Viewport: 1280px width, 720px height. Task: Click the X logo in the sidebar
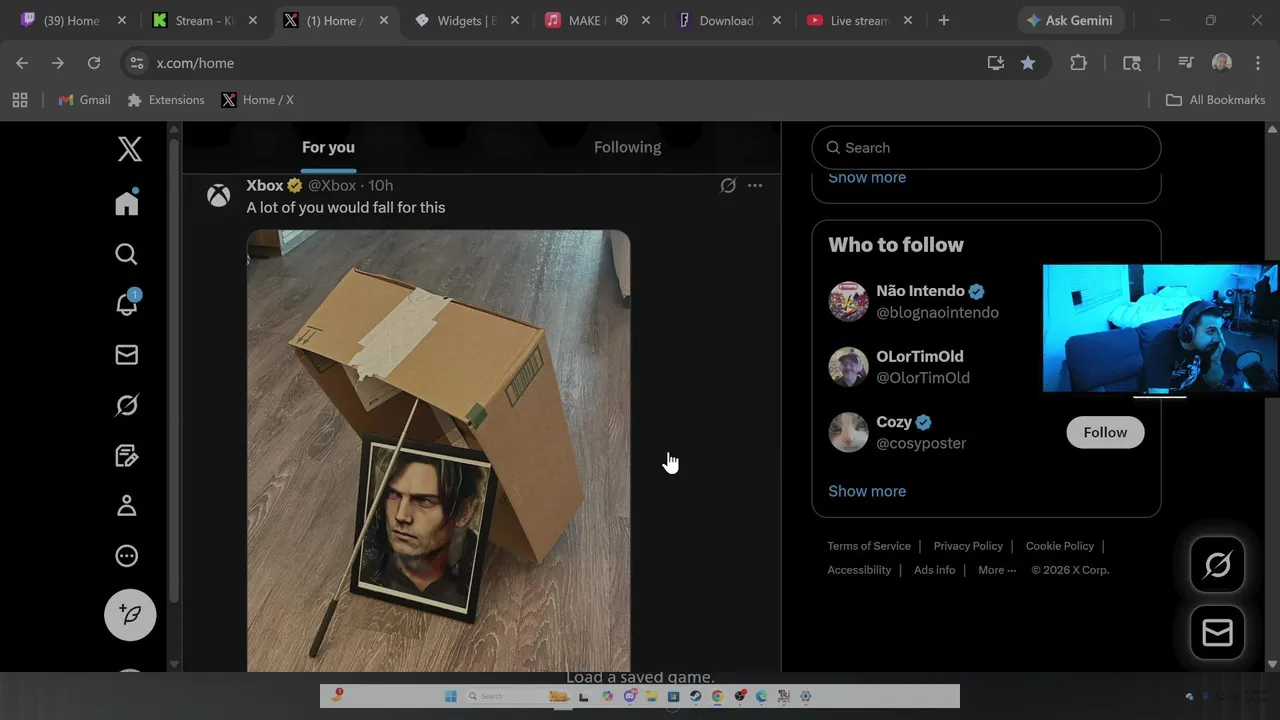[x=130, y=149]
